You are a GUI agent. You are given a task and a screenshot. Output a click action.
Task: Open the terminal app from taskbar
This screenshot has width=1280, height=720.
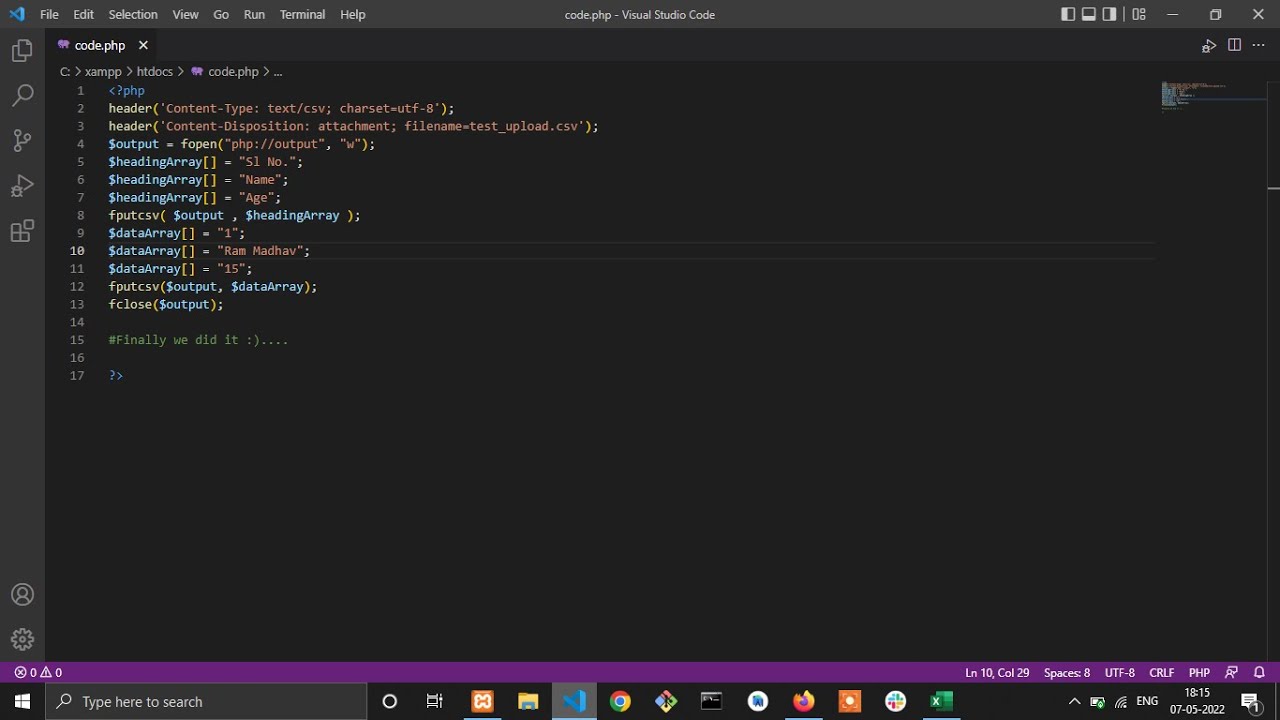coord(711,701)
